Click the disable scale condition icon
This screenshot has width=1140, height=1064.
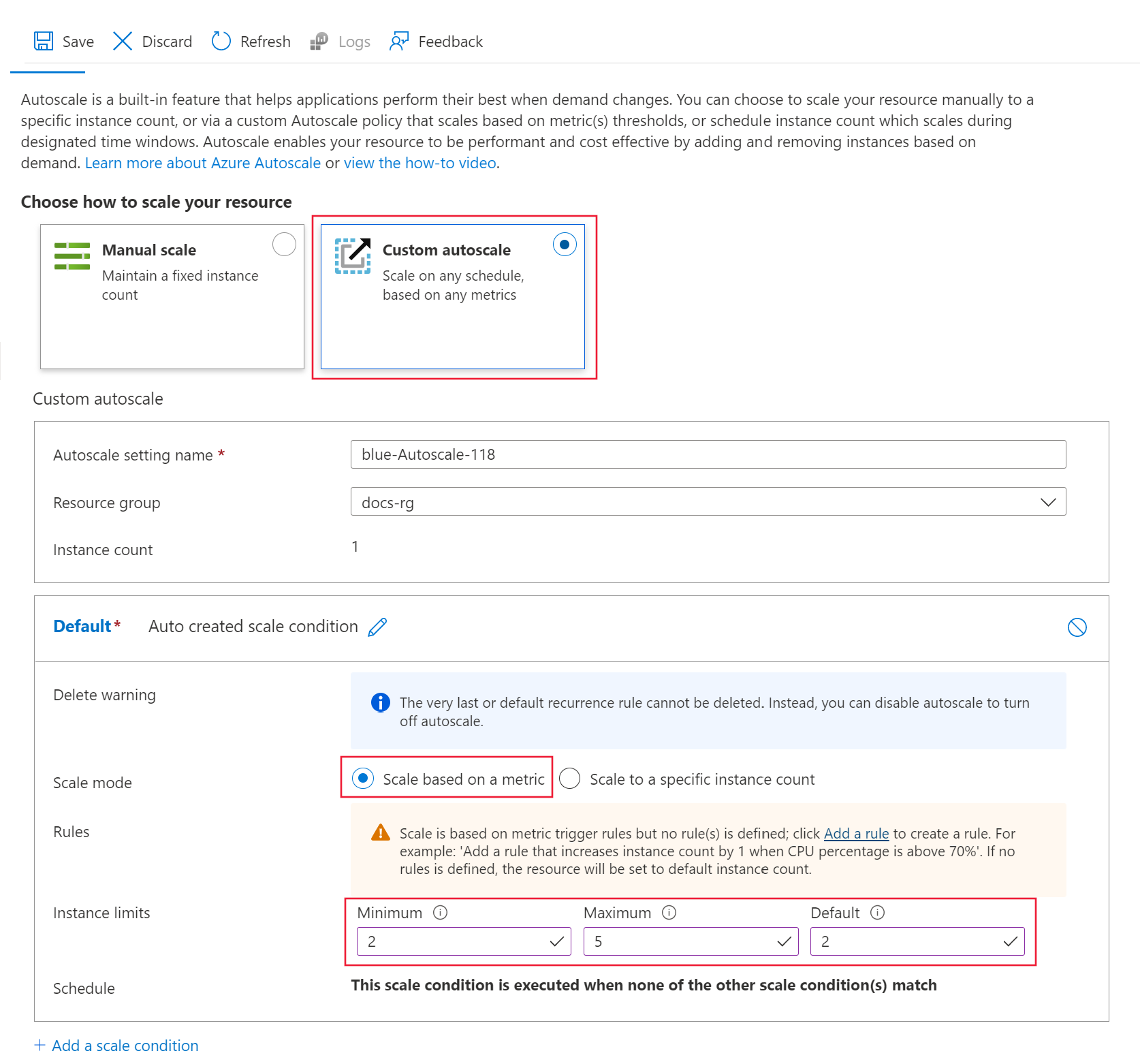[x=1077, y=627]
